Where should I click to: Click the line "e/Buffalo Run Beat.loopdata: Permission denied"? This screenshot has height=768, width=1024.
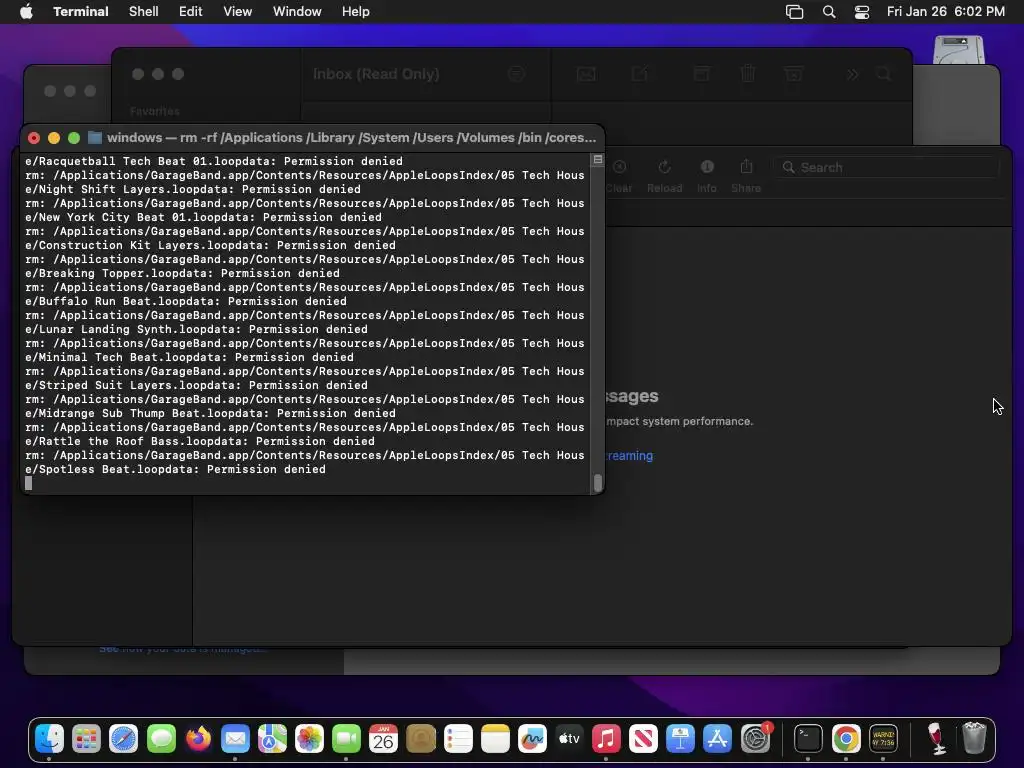[185, 302]
